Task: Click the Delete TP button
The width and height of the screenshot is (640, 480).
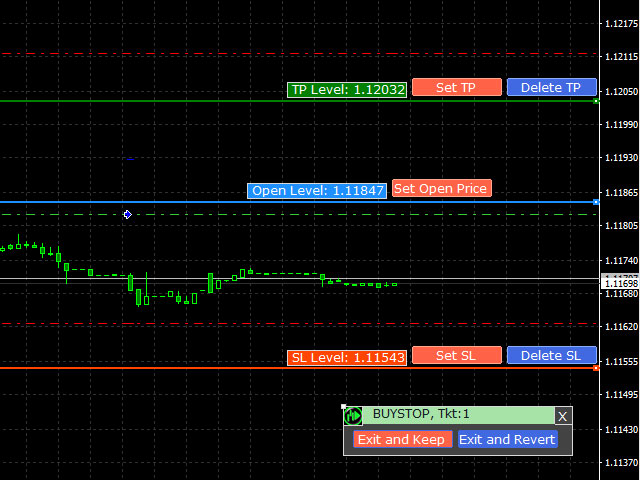Action: coord(551,87)
